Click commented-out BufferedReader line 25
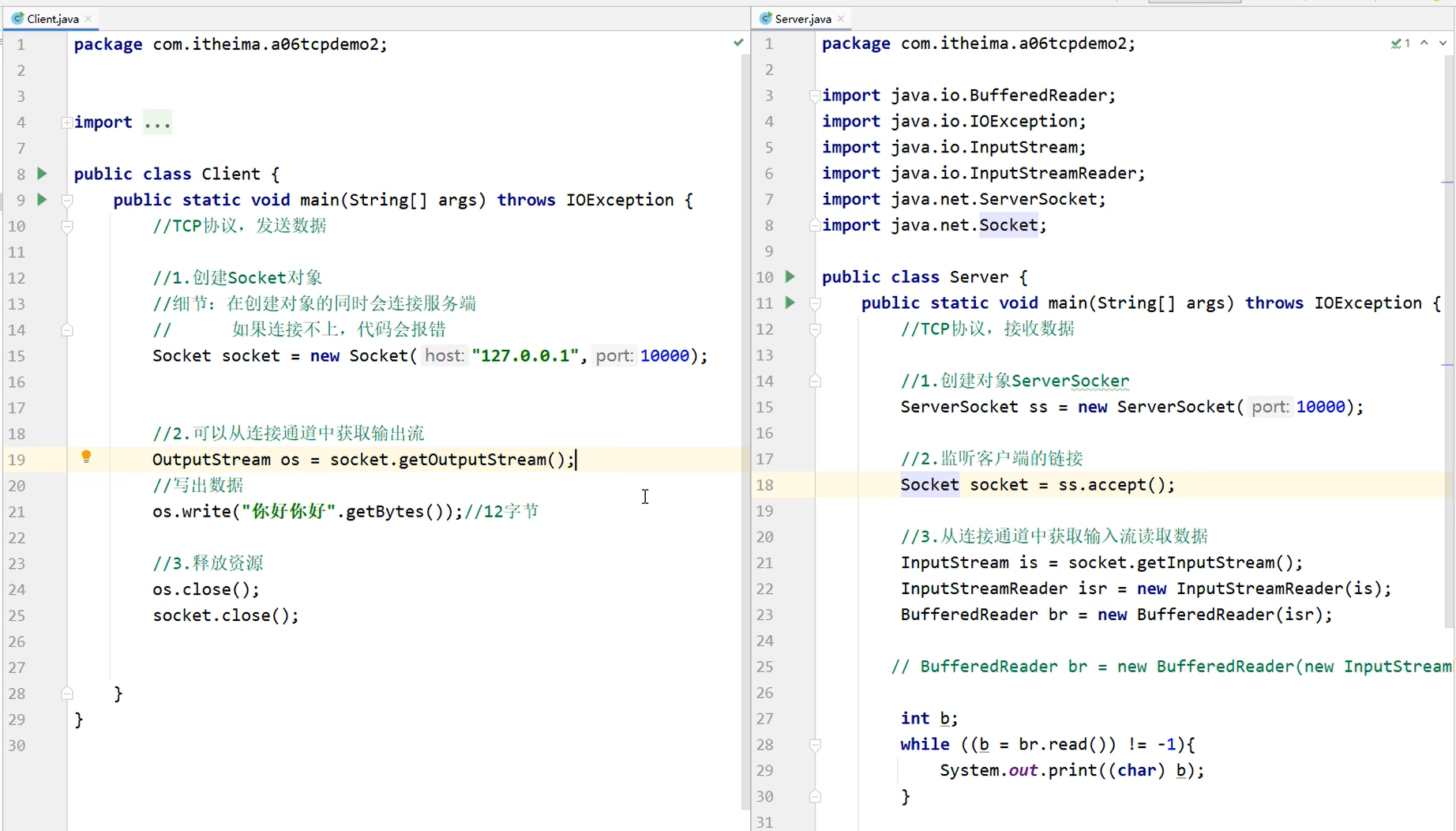 click(1172, 667)
